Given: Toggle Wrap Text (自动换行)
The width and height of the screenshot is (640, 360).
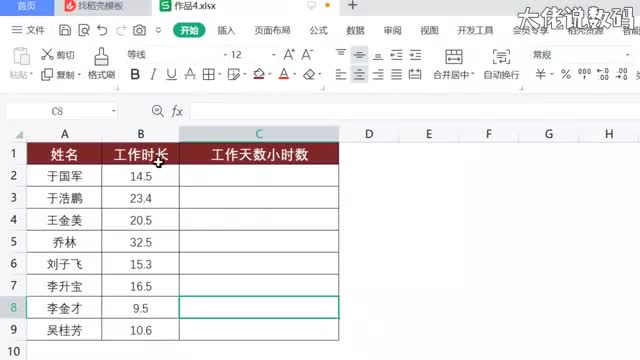Looking at the screenshot, I should coord(501,63).
